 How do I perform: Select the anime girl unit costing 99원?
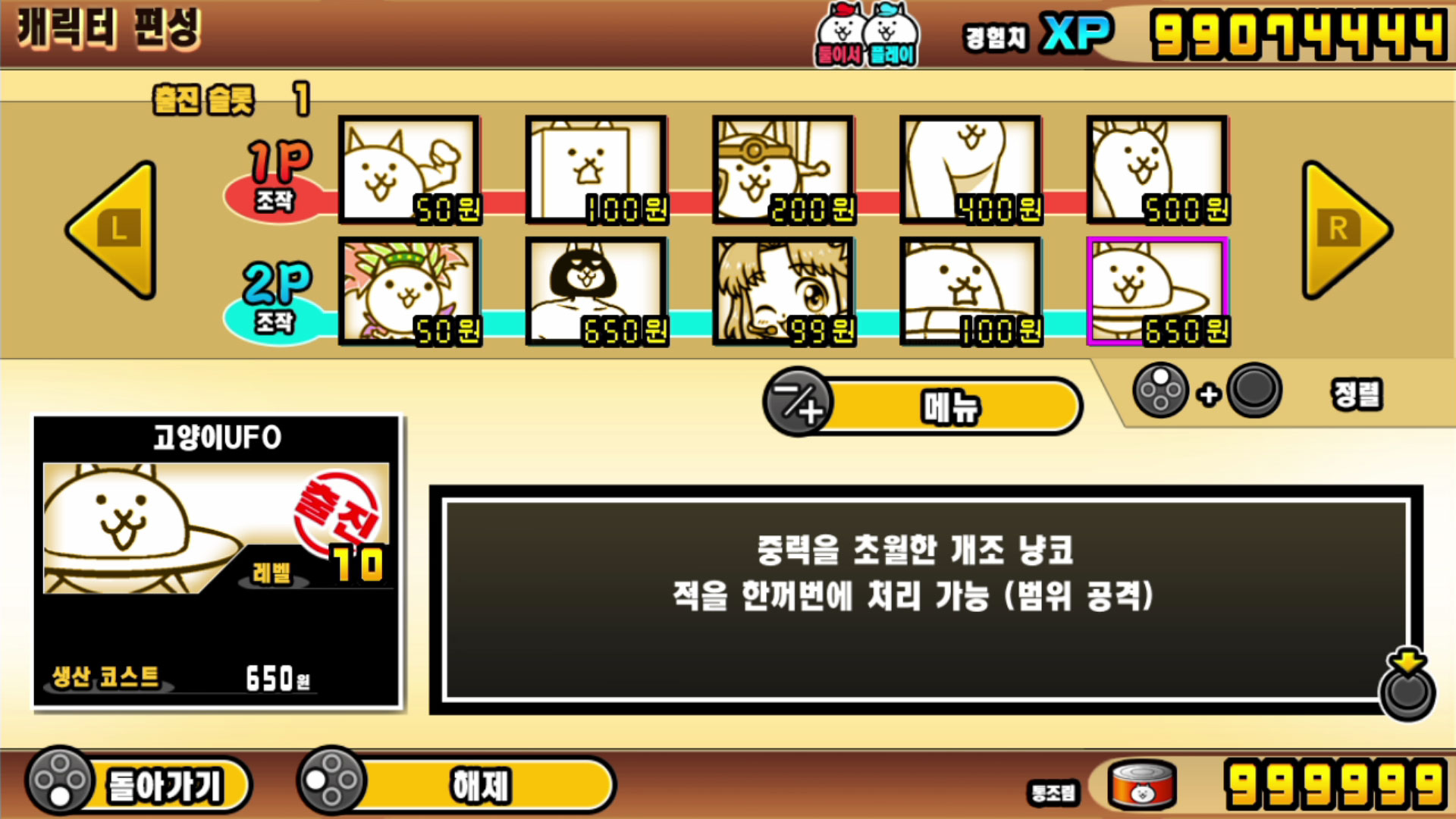click(x=783, y=291)
